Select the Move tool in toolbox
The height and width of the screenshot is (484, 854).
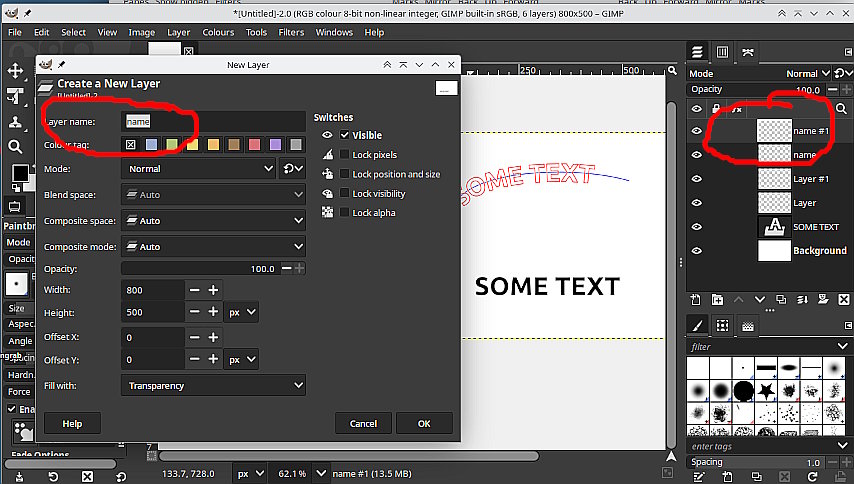[16, 71]
